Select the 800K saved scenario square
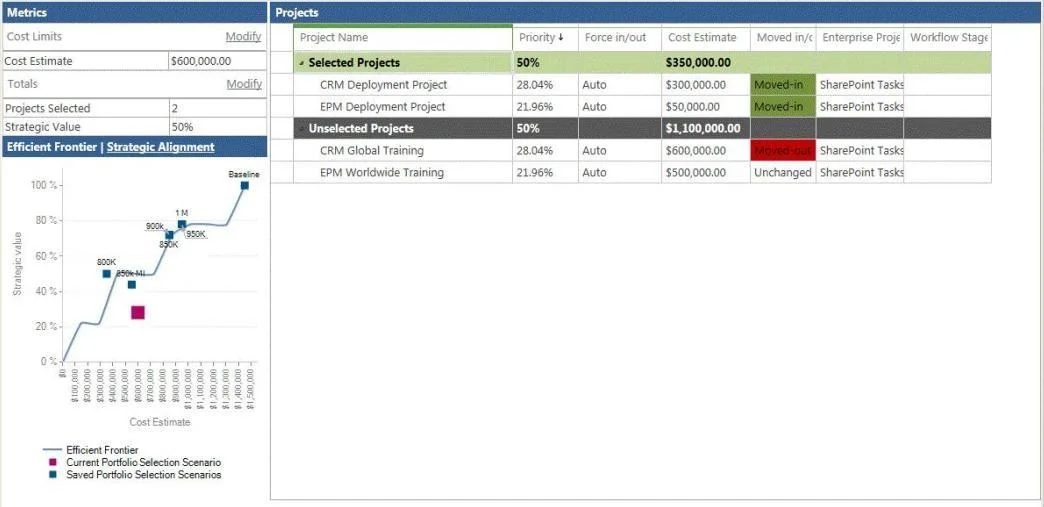 tap(107, 274)
